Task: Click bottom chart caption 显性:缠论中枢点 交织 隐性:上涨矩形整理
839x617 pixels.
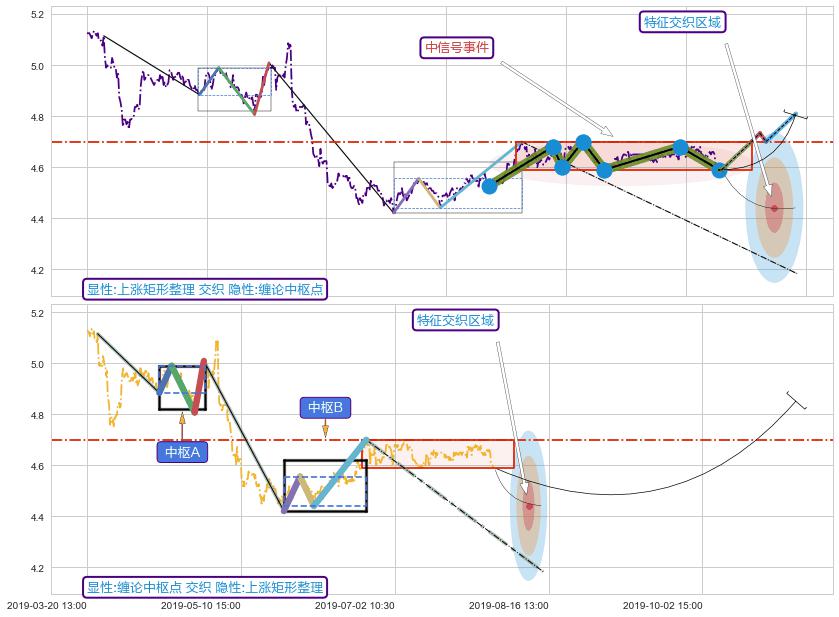Action: [206, 587]
